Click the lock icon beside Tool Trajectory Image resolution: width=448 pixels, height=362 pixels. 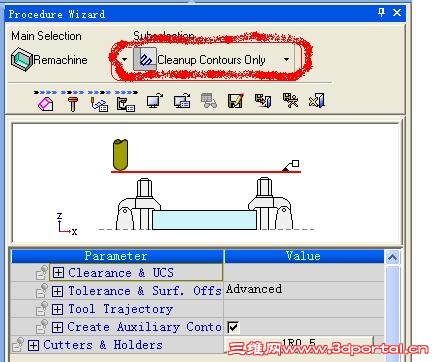(42, 308)
